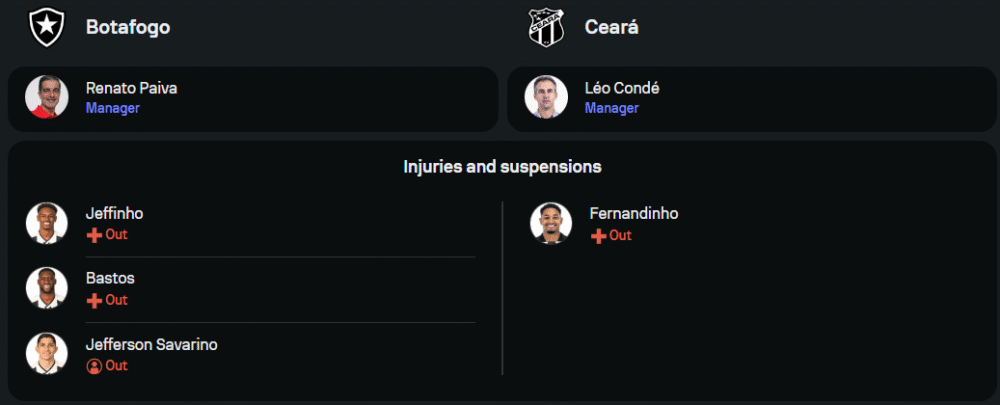Click the Botafogo club crest icon
This screenshot has height=405, width=1000.
(47, 27)
